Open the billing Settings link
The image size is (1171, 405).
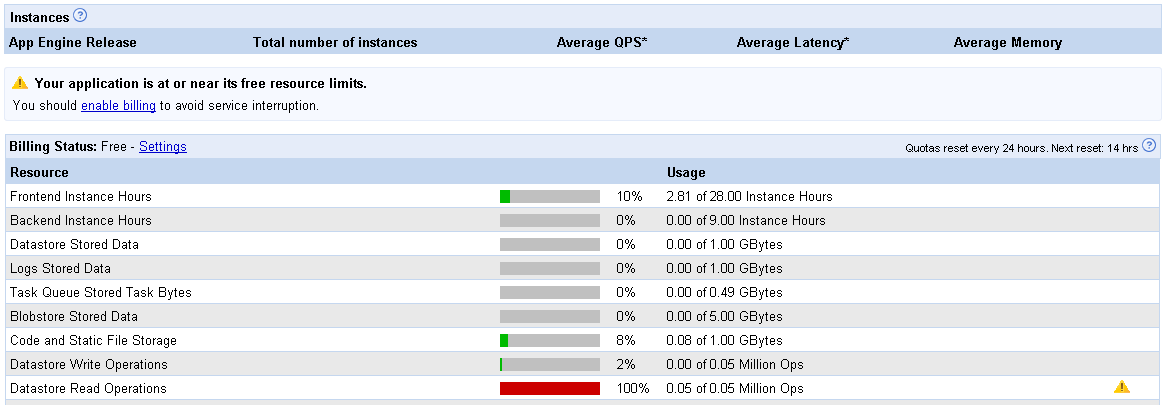point(163,146)
